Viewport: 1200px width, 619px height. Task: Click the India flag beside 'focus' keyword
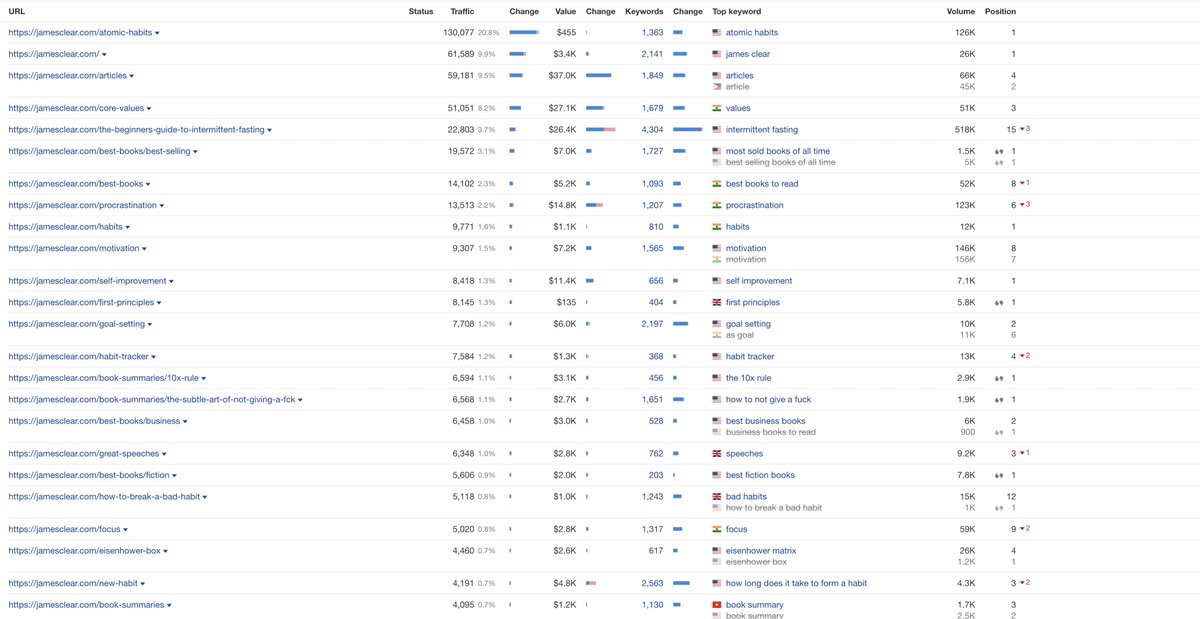point(716,530)
